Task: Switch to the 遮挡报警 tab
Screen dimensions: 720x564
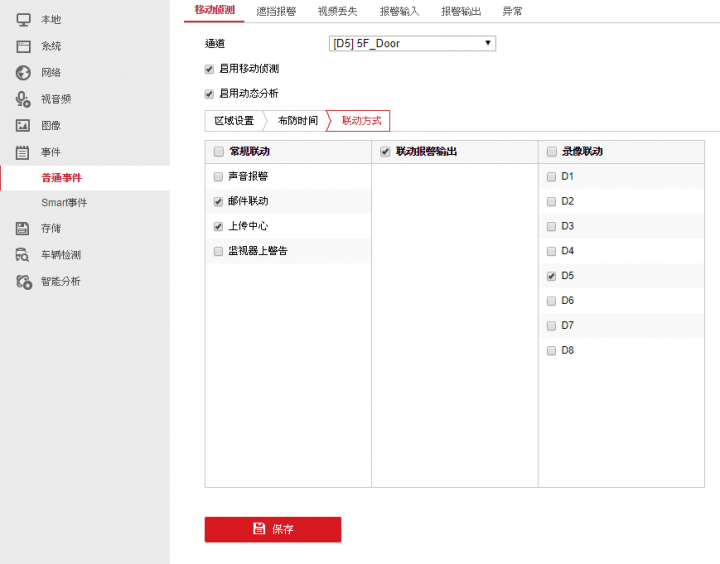Action: tap(276, 11)
